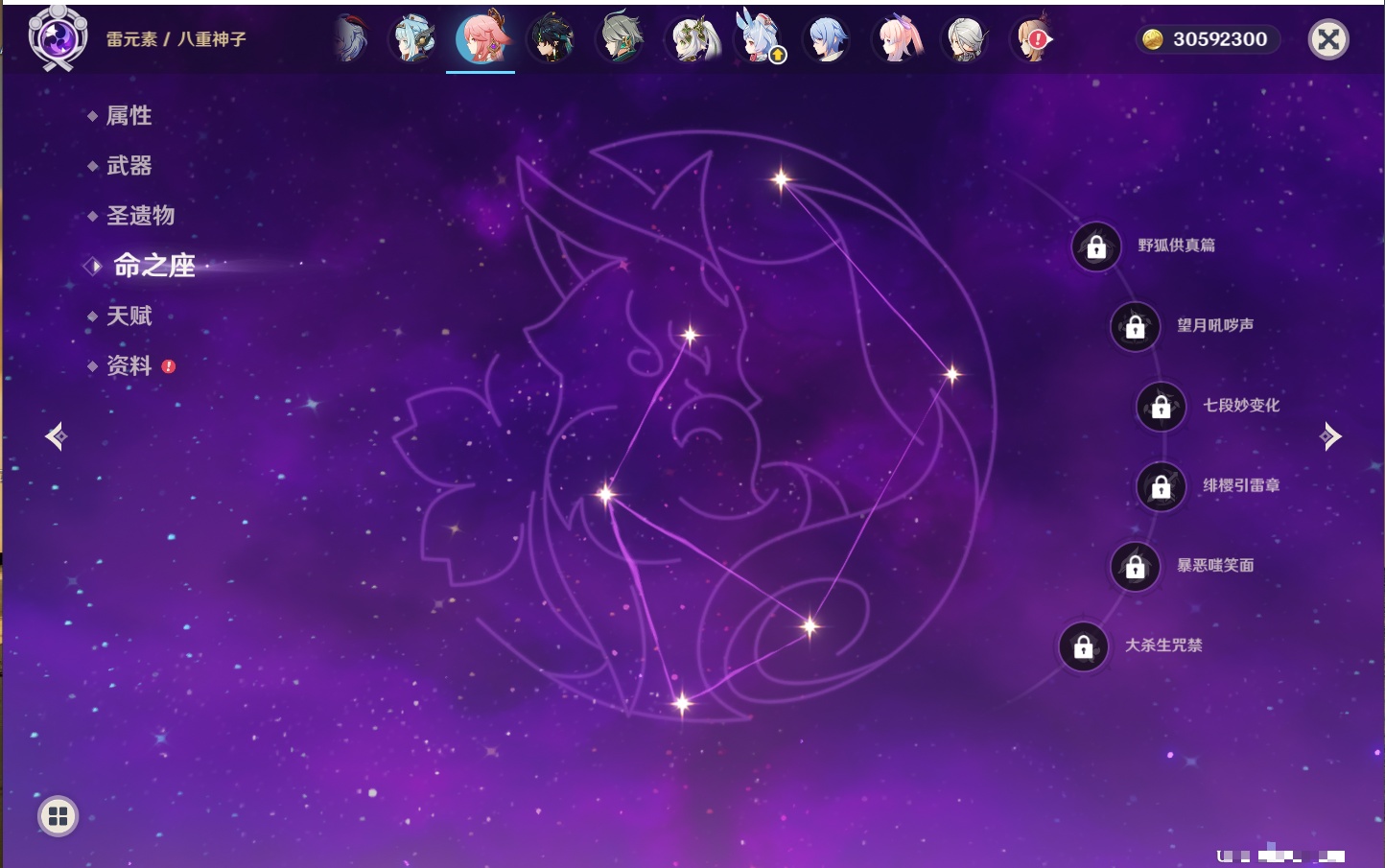1385x868 pixels.
Task: Click the Mora balance 30592300
Action: click(1208, 39)
